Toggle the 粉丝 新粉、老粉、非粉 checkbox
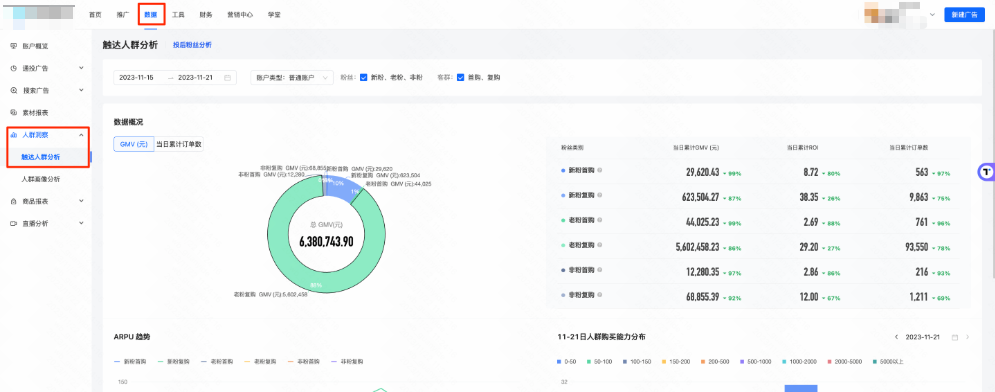The width and height of the screenshot is (995, 392). coord(364,77)
